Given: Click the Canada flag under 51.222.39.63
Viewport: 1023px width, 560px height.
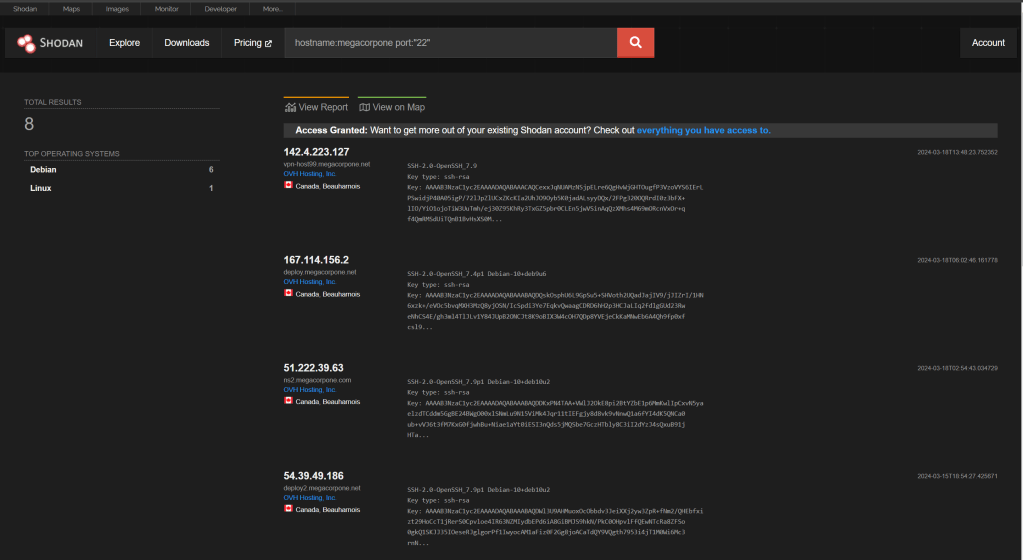Looking at the screenshot, I should tap(288, 401).
